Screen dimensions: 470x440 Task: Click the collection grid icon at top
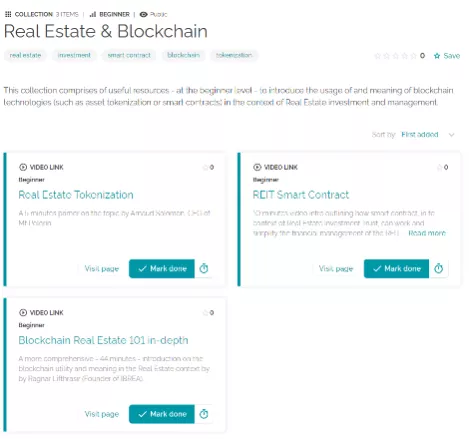coord(8,14)
